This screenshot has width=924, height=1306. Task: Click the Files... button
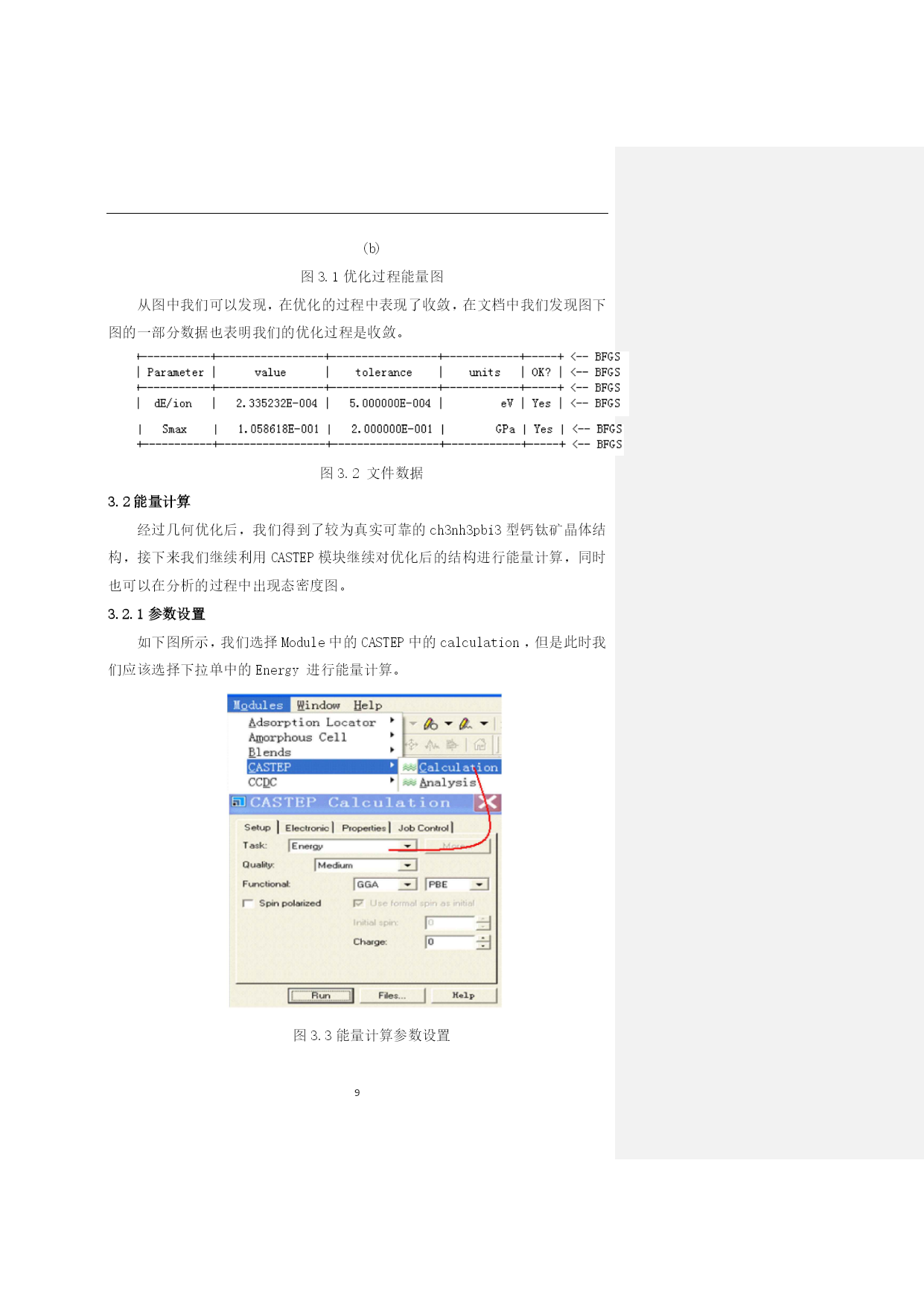pyautogui.click(x=392, y=996)
